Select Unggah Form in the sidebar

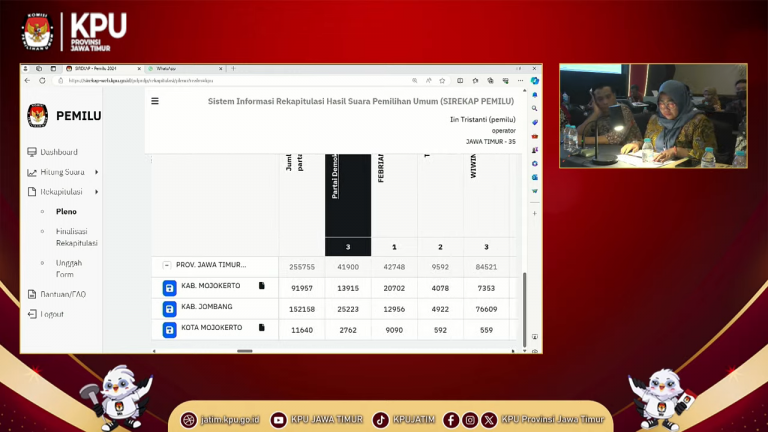[69, 268]
